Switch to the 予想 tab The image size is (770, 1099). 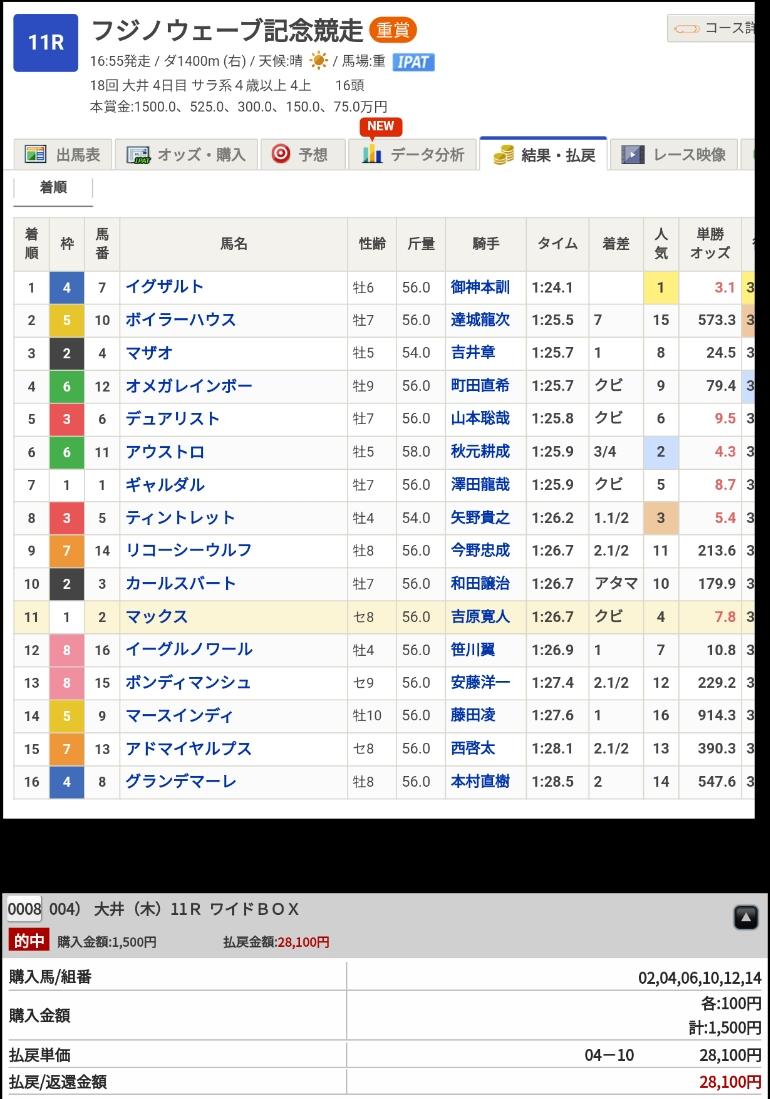coord(301,154)
